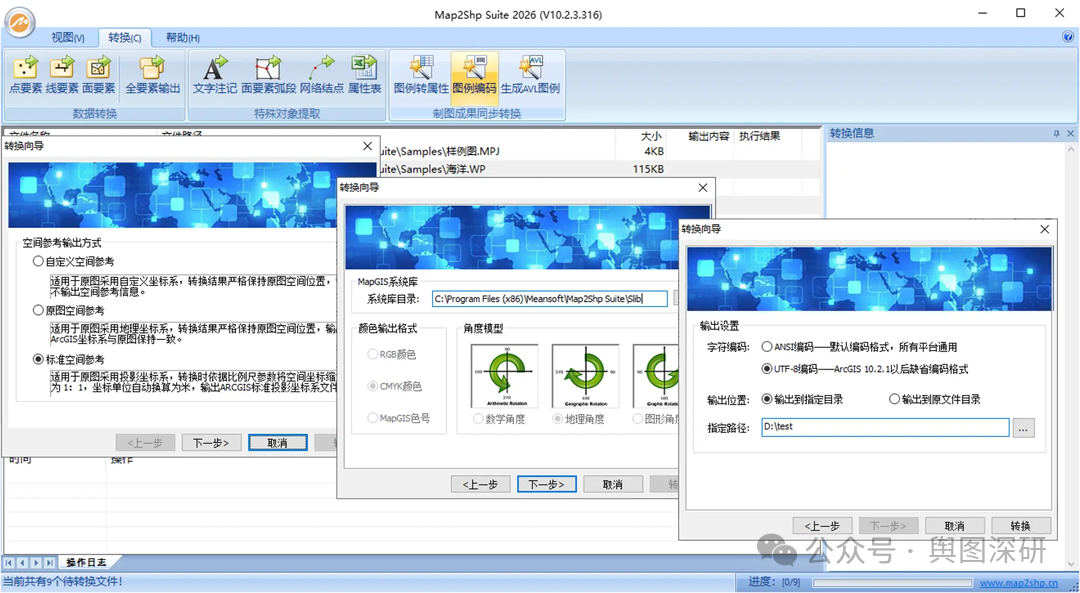Click the 转换 button in the rightmost dialog
The image size is (1080, 593).
tap(1020, 525)
